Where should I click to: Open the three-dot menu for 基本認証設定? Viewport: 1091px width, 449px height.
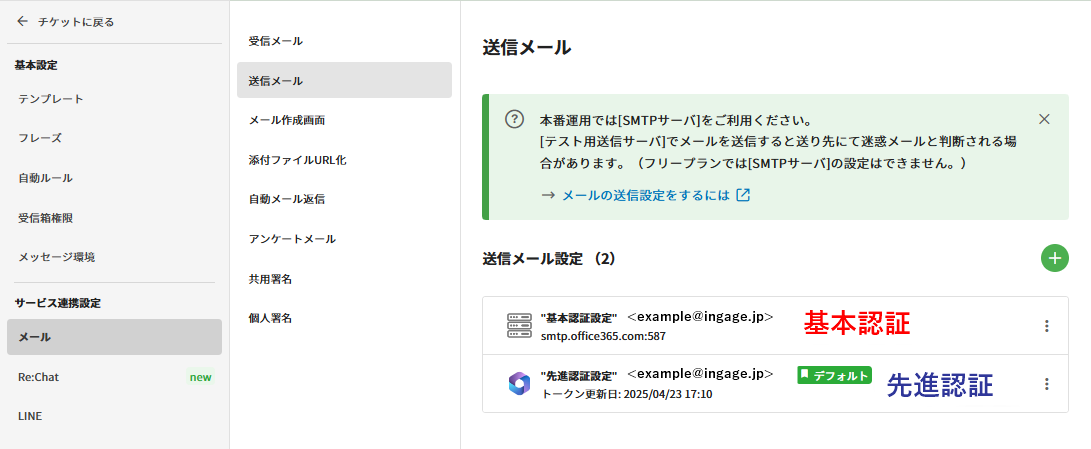1047,326
